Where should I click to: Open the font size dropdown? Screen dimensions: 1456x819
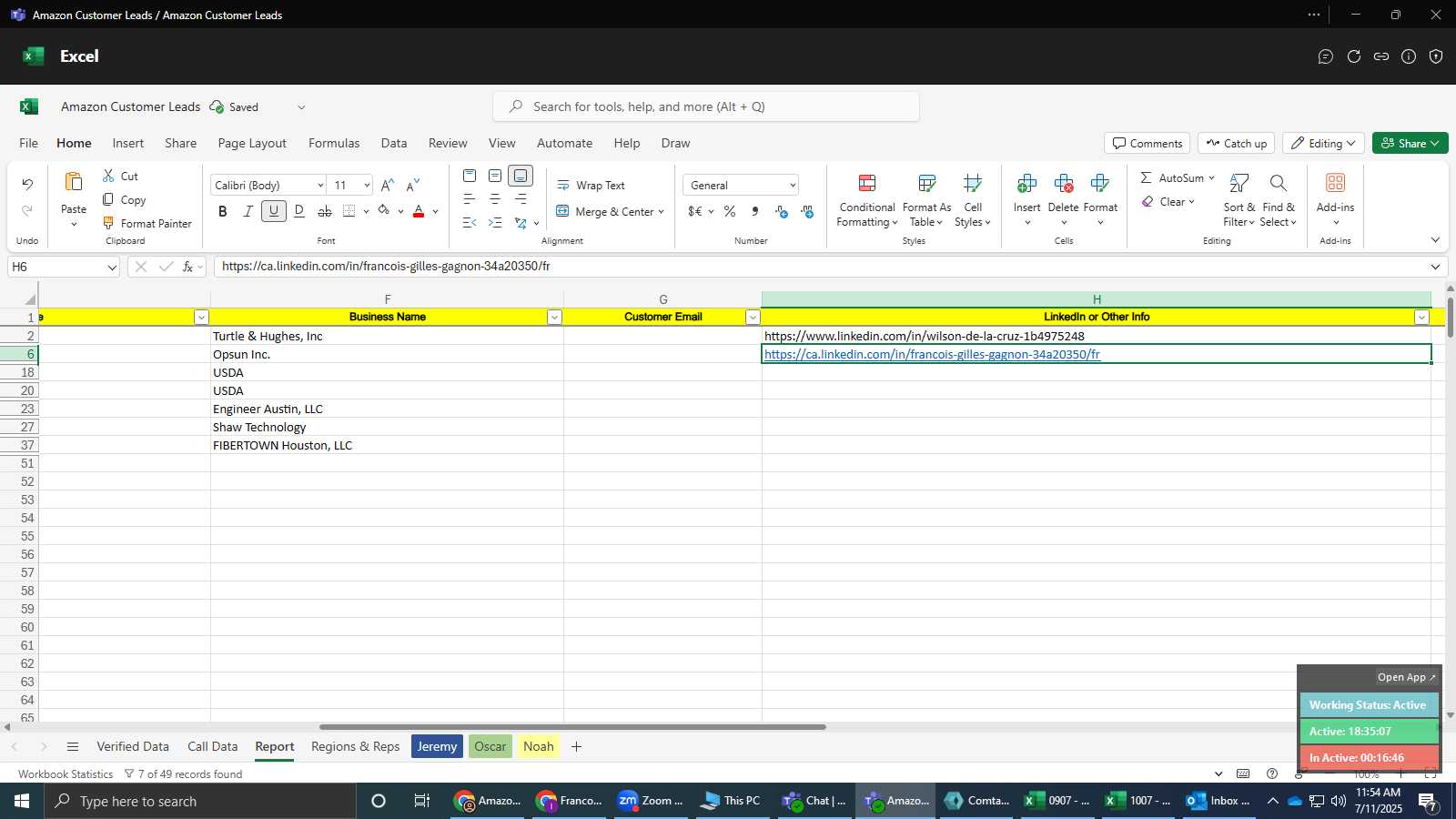pyautogui.click(x=367, y=186)
